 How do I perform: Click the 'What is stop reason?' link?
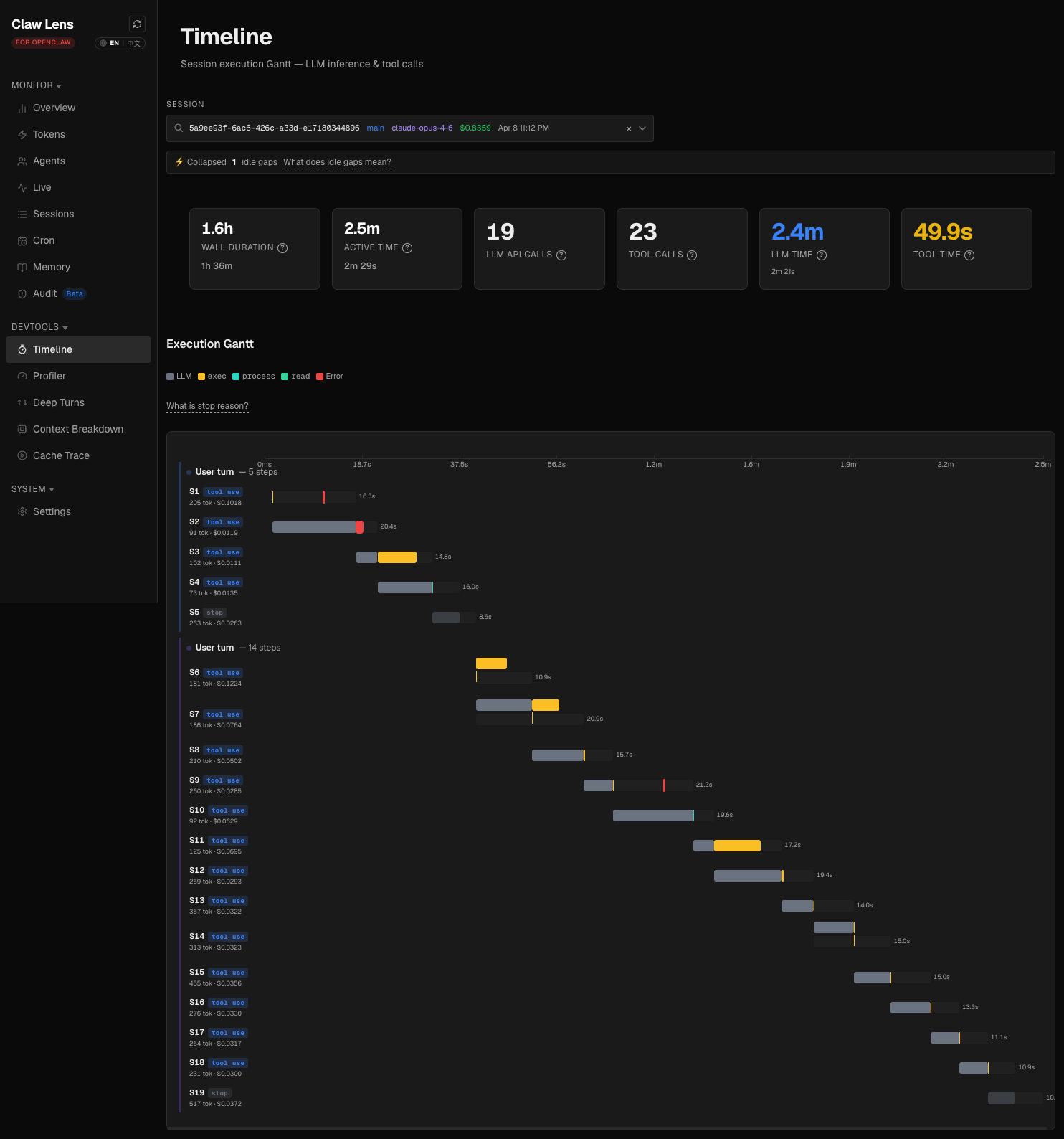(207, 406)
